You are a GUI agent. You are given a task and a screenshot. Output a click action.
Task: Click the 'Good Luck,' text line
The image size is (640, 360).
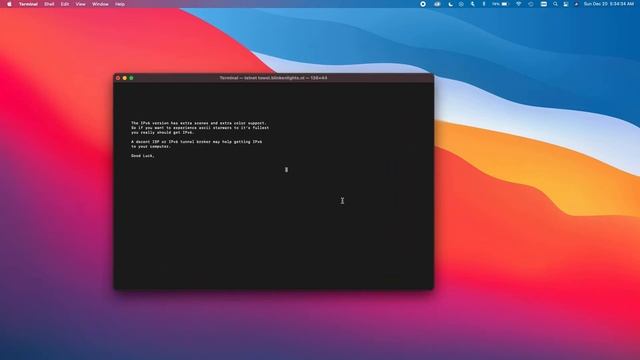(142, 156)
